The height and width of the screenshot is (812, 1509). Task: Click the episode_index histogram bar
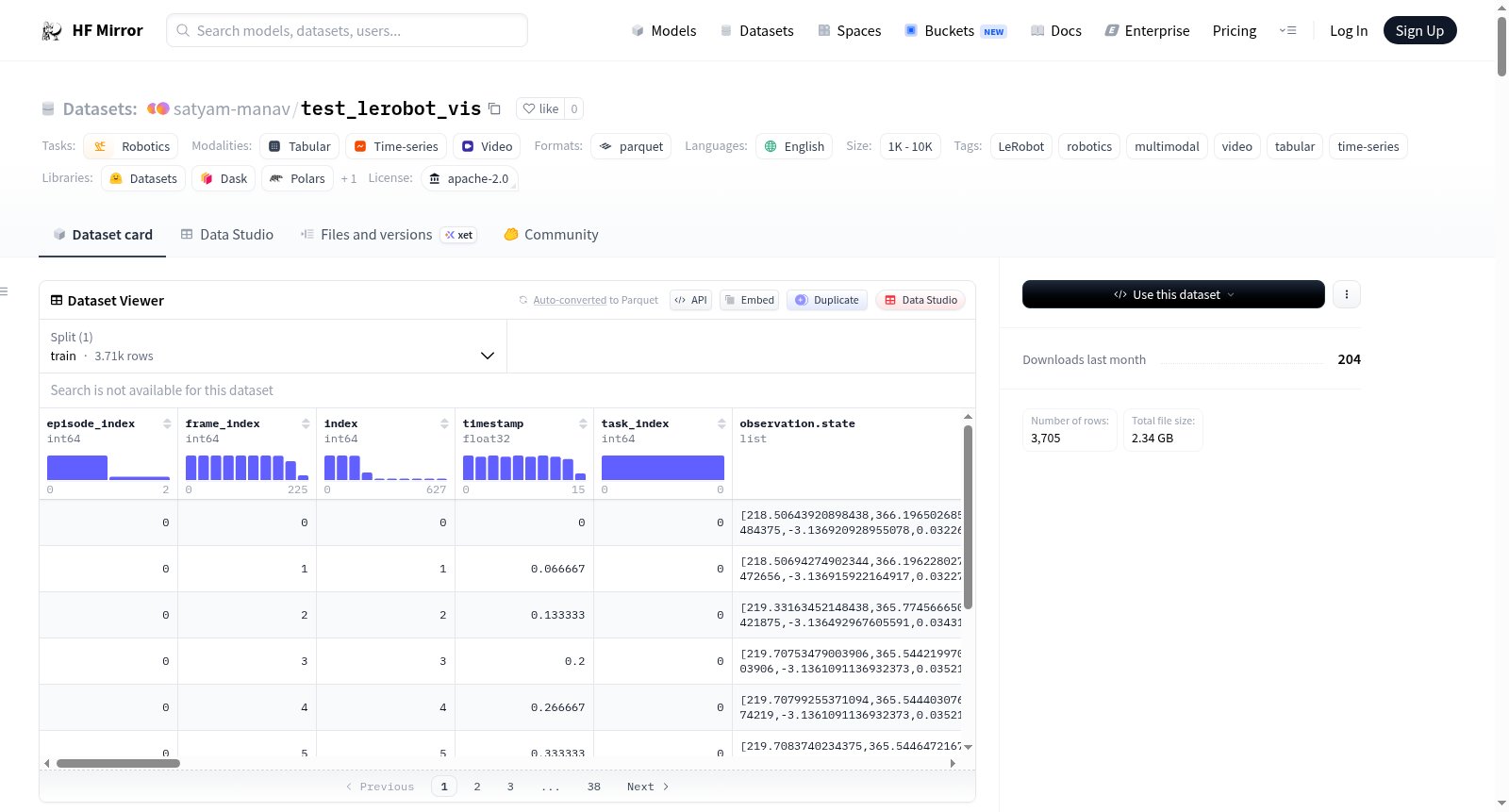[77, 468]
